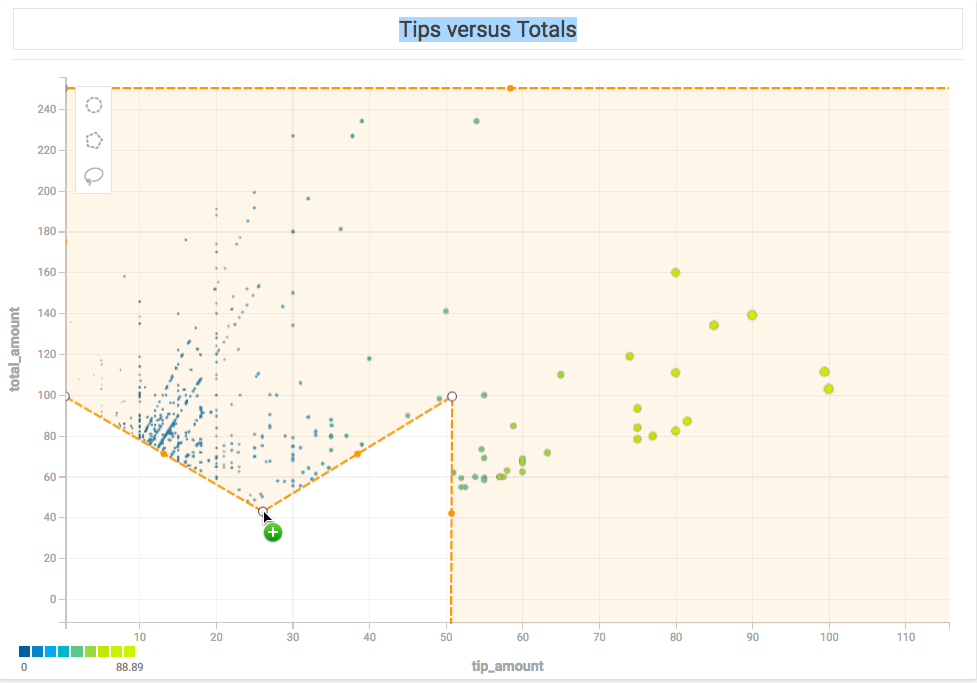Viewport: 977px width, 683px height.
Task: Click the yellow point at tip 80, total 160
Action: tap(675, 272)
